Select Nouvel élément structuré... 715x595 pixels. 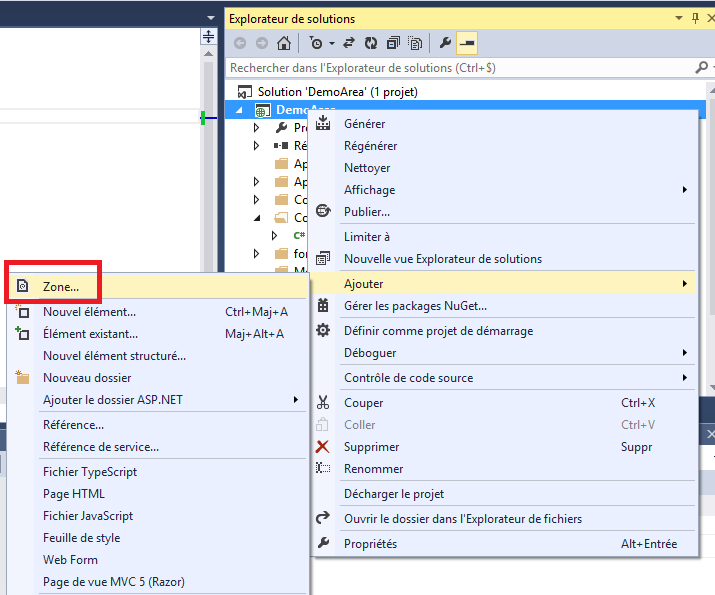click(158, 356)
